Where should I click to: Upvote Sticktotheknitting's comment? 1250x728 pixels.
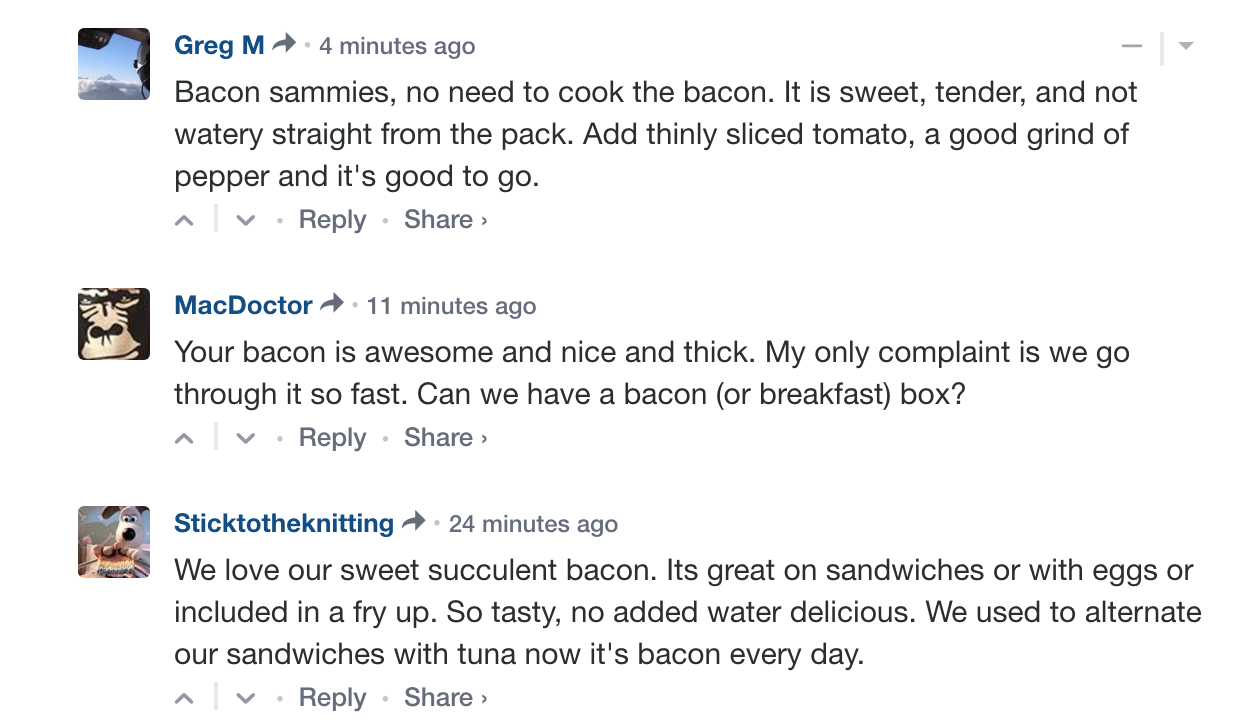point(184,699)
